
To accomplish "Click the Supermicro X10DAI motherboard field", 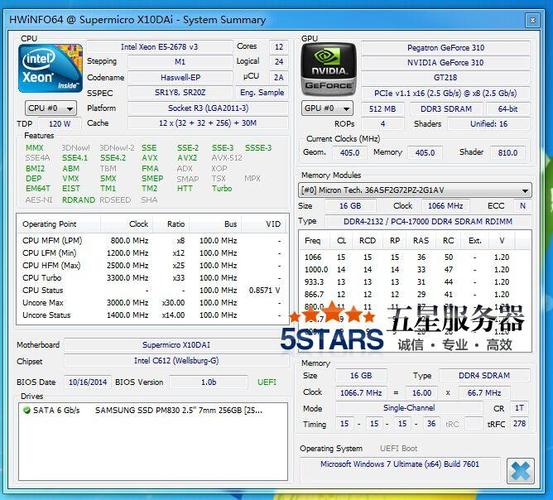I will (176, 345).
